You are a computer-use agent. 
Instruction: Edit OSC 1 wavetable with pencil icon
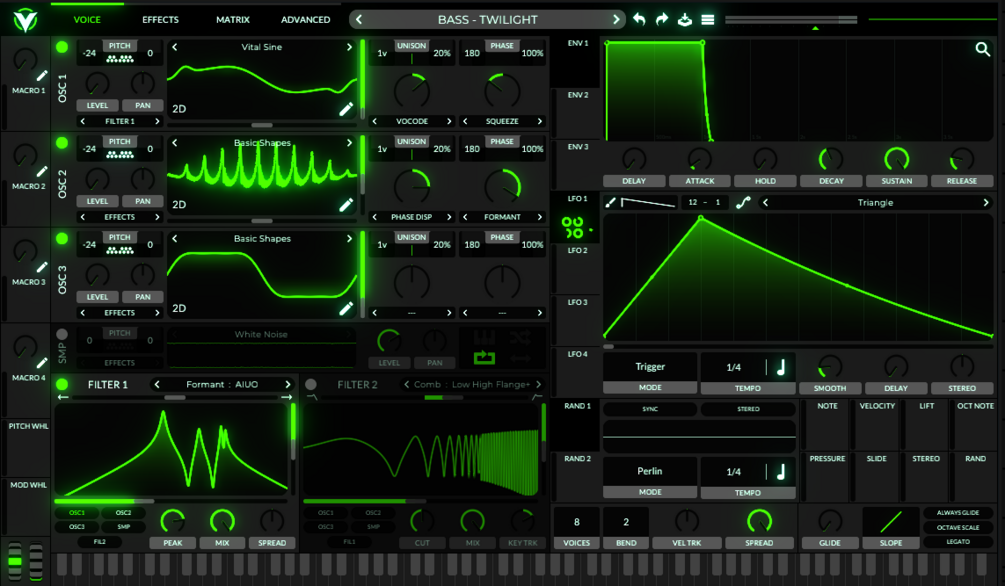[346, 109]
